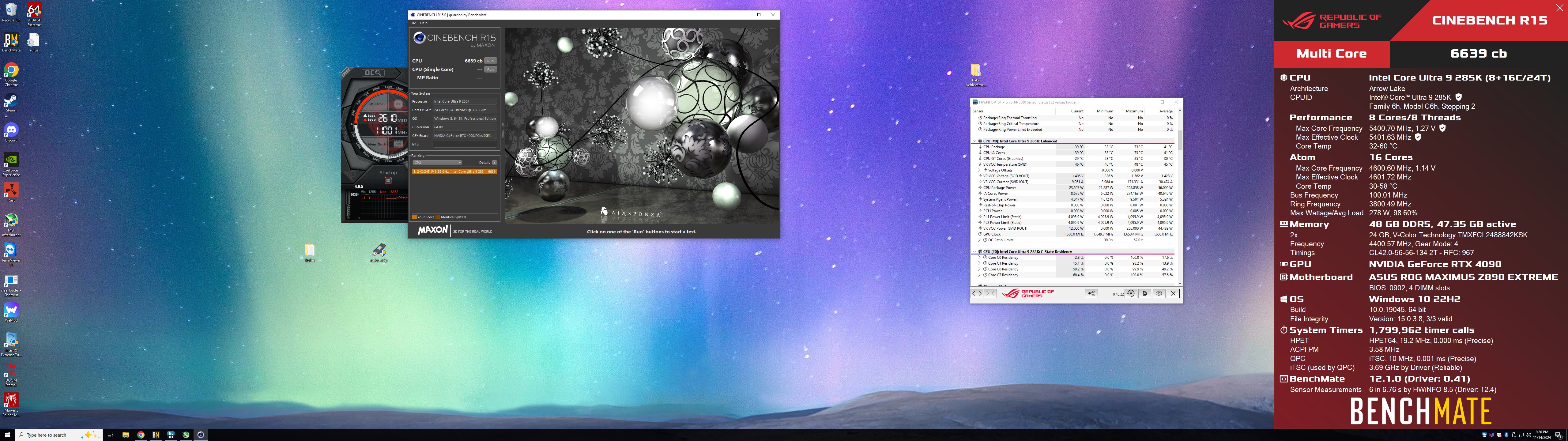Open the rufus file on the desktop
Viewport: 1568px width, 441px height.
point(34,43)
